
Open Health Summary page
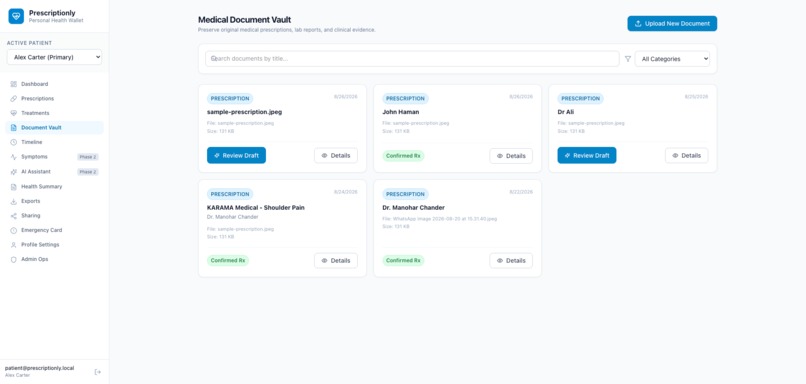pyautogui.click(x=54, y=187)
